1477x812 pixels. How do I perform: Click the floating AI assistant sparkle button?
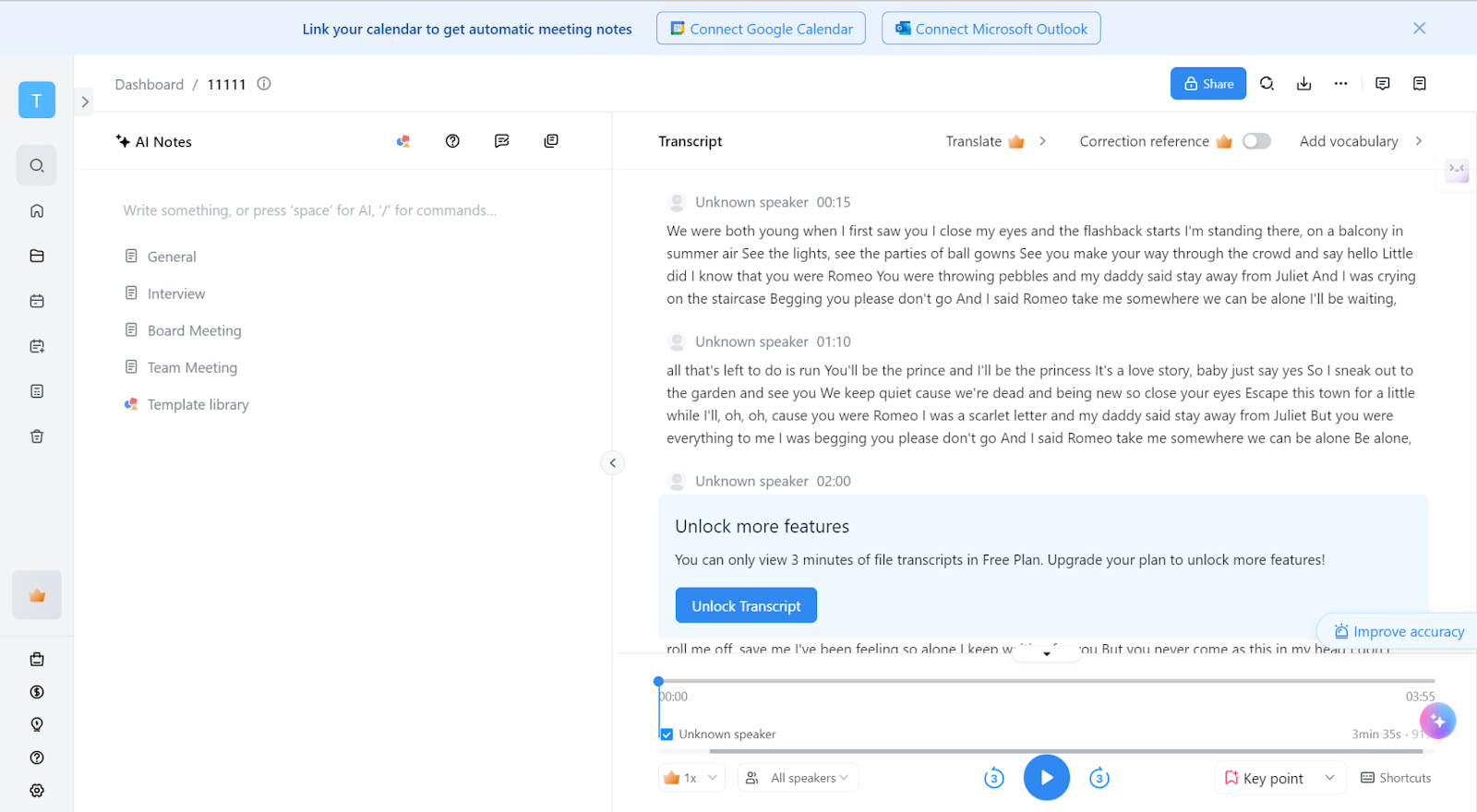click(1438, 721)
